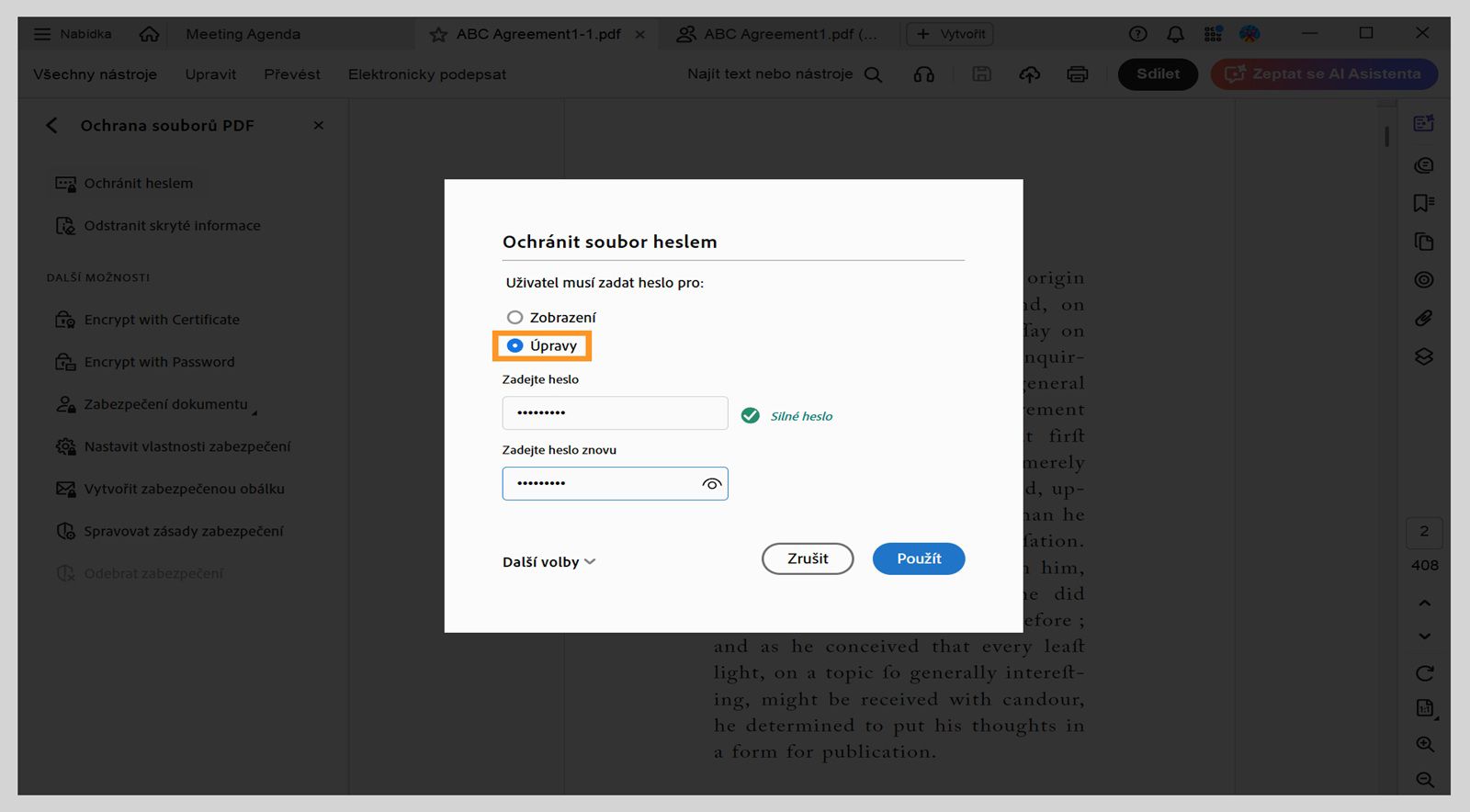Screen dimensions: 1470x812
Task: Click the Najít text nebo nástroje search
Action: click(x=785, y=74)
